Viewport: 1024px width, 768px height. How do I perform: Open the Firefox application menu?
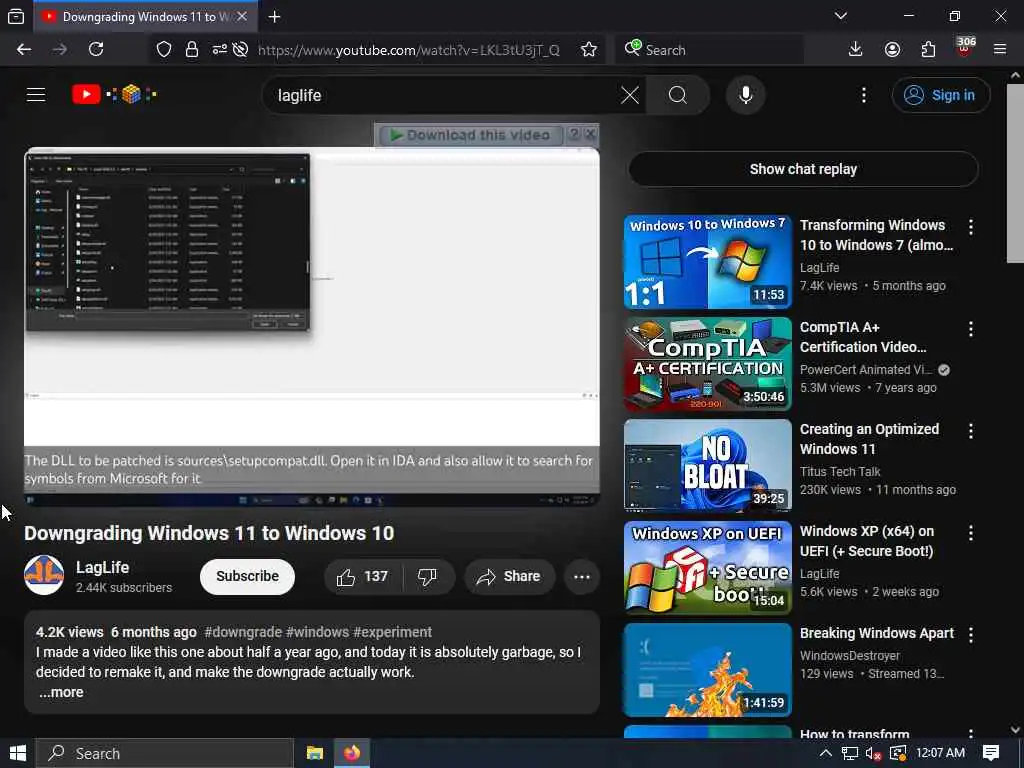999,50
